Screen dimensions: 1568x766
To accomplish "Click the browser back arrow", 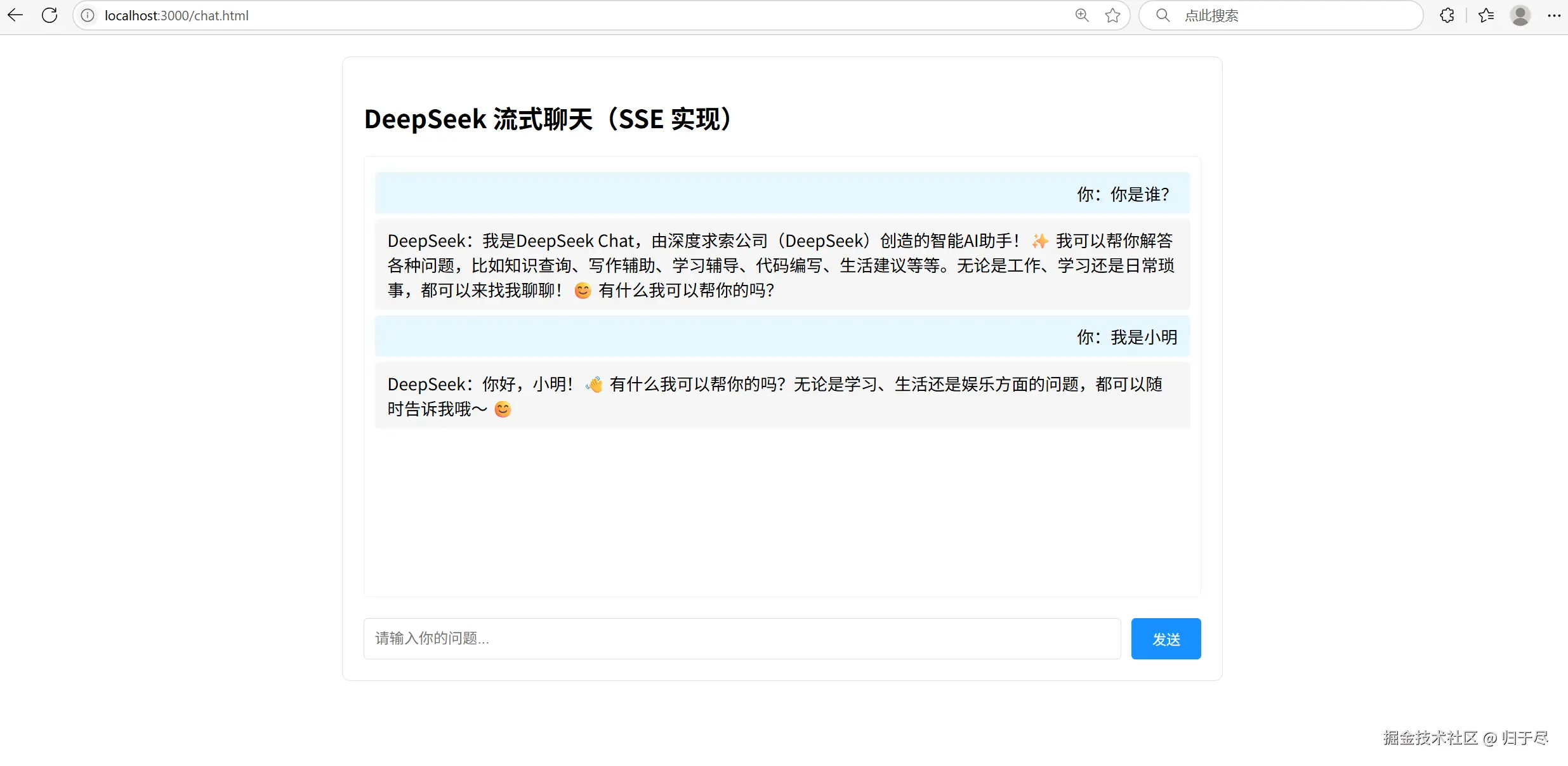I will (x=15, y=15).
